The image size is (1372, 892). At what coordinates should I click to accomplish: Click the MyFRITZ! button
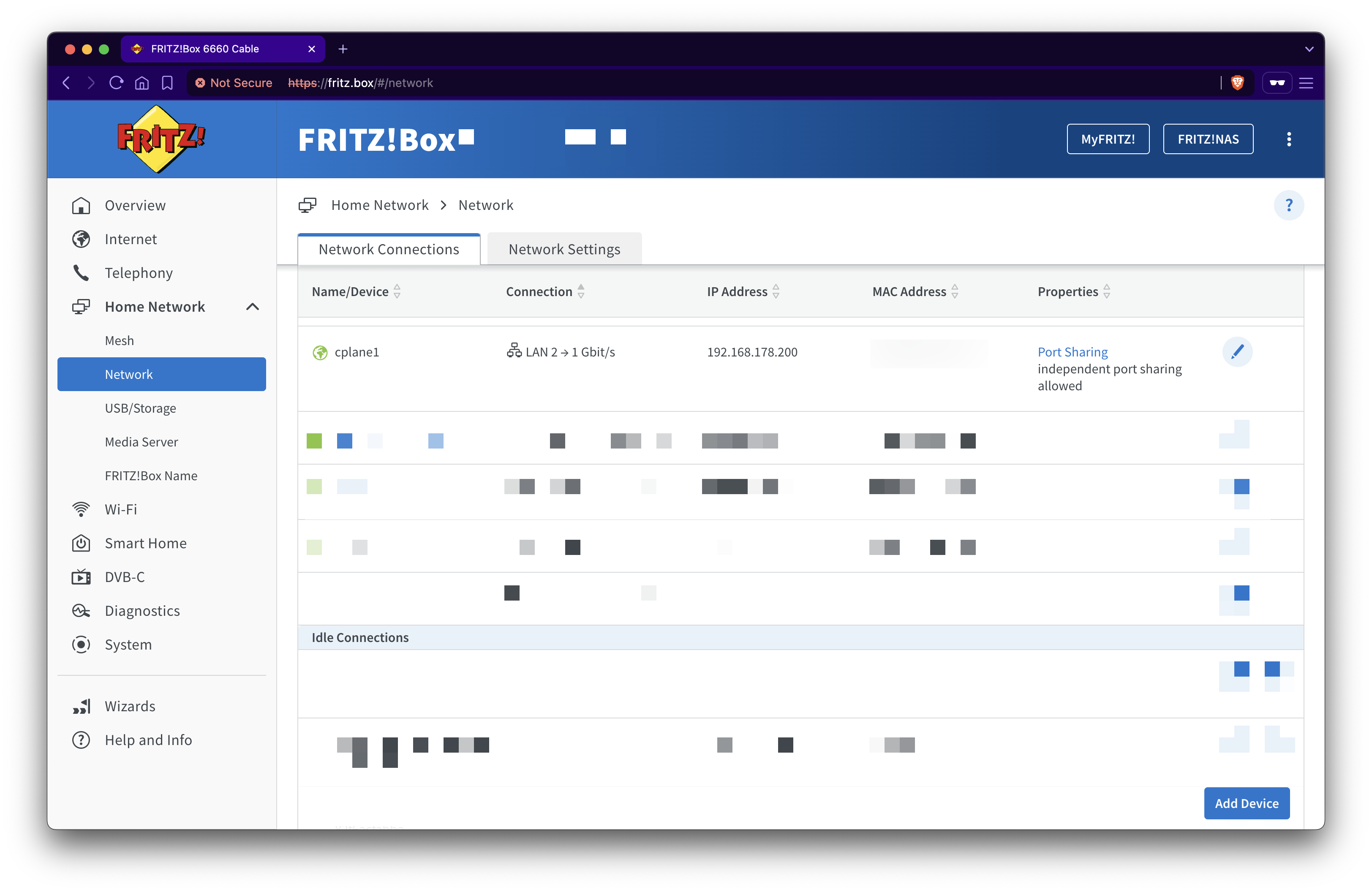click(1108, 139)
